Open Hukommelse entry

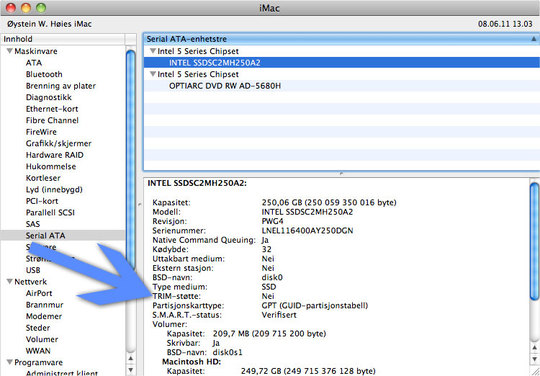point(51,167)
